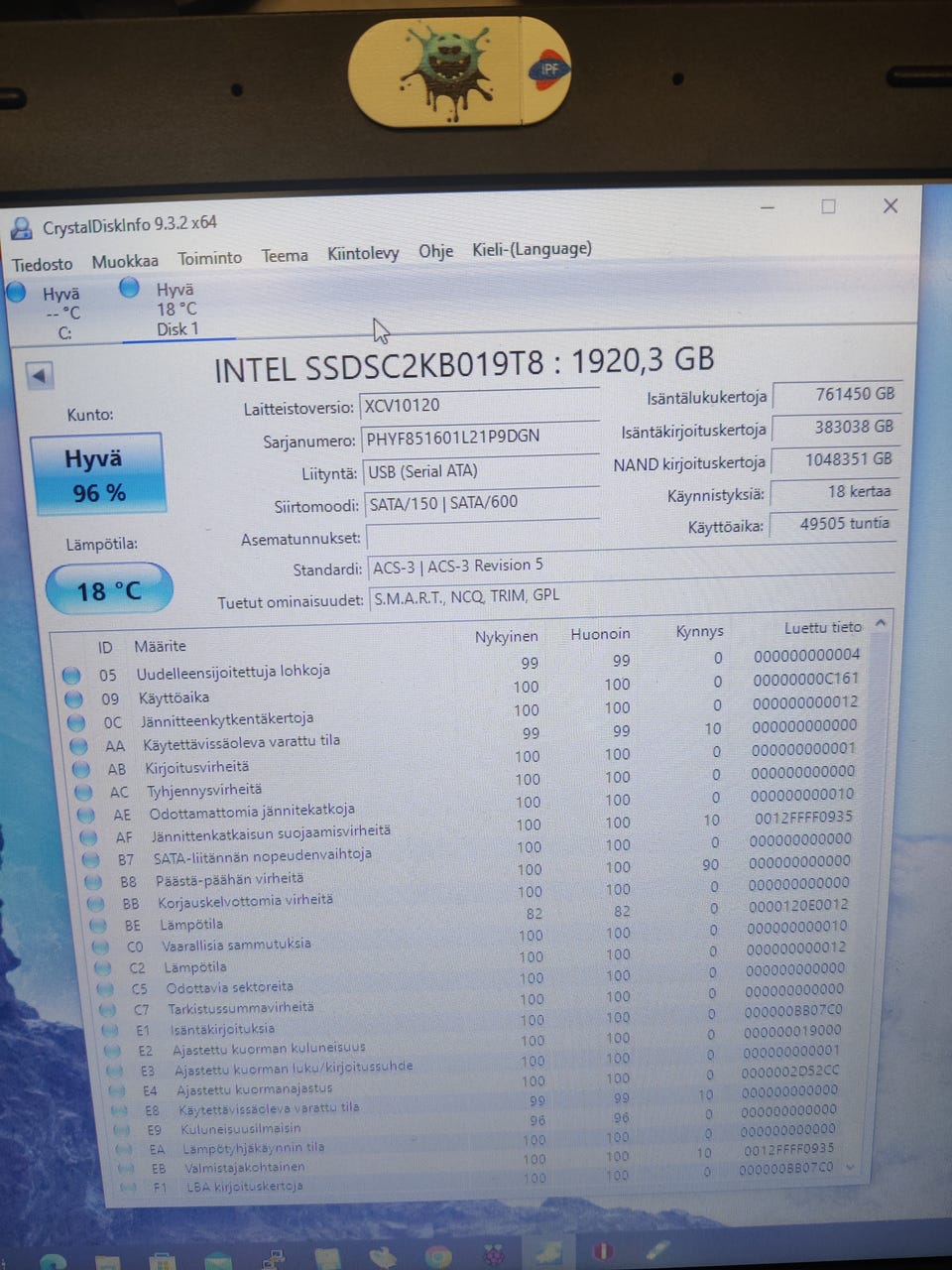Screen dimensions: 952x1270
Task: Click status icon for Vaarallisia sammutuksia row
Action: (101, 947)
